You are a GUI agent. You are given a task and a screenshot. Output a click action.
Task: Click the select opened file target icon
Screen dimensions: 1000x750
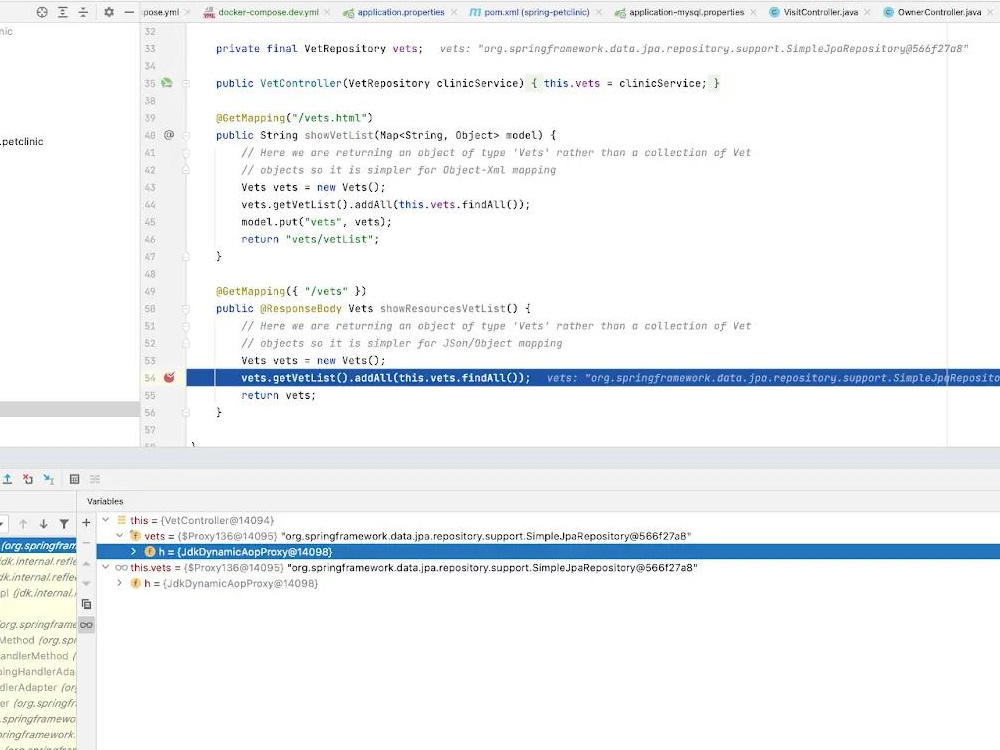(42, 12)
